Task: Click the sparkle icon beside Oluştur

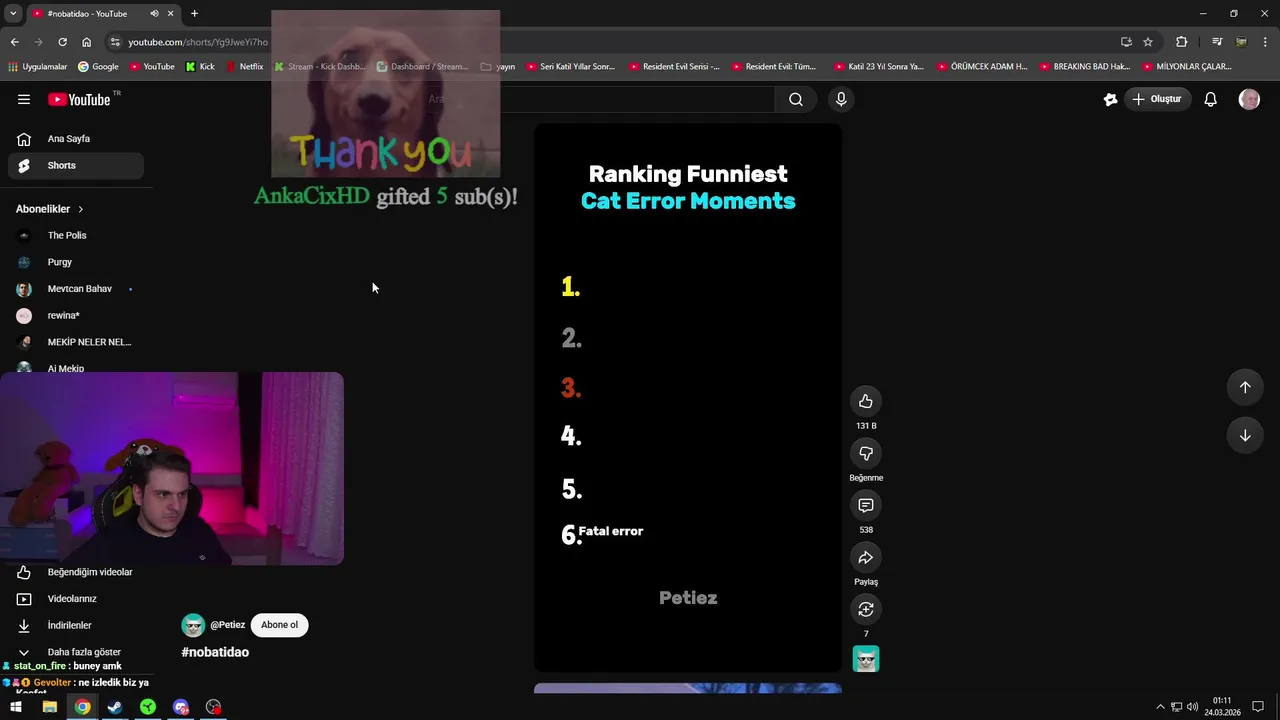Action: click(x=1110, y=99)
